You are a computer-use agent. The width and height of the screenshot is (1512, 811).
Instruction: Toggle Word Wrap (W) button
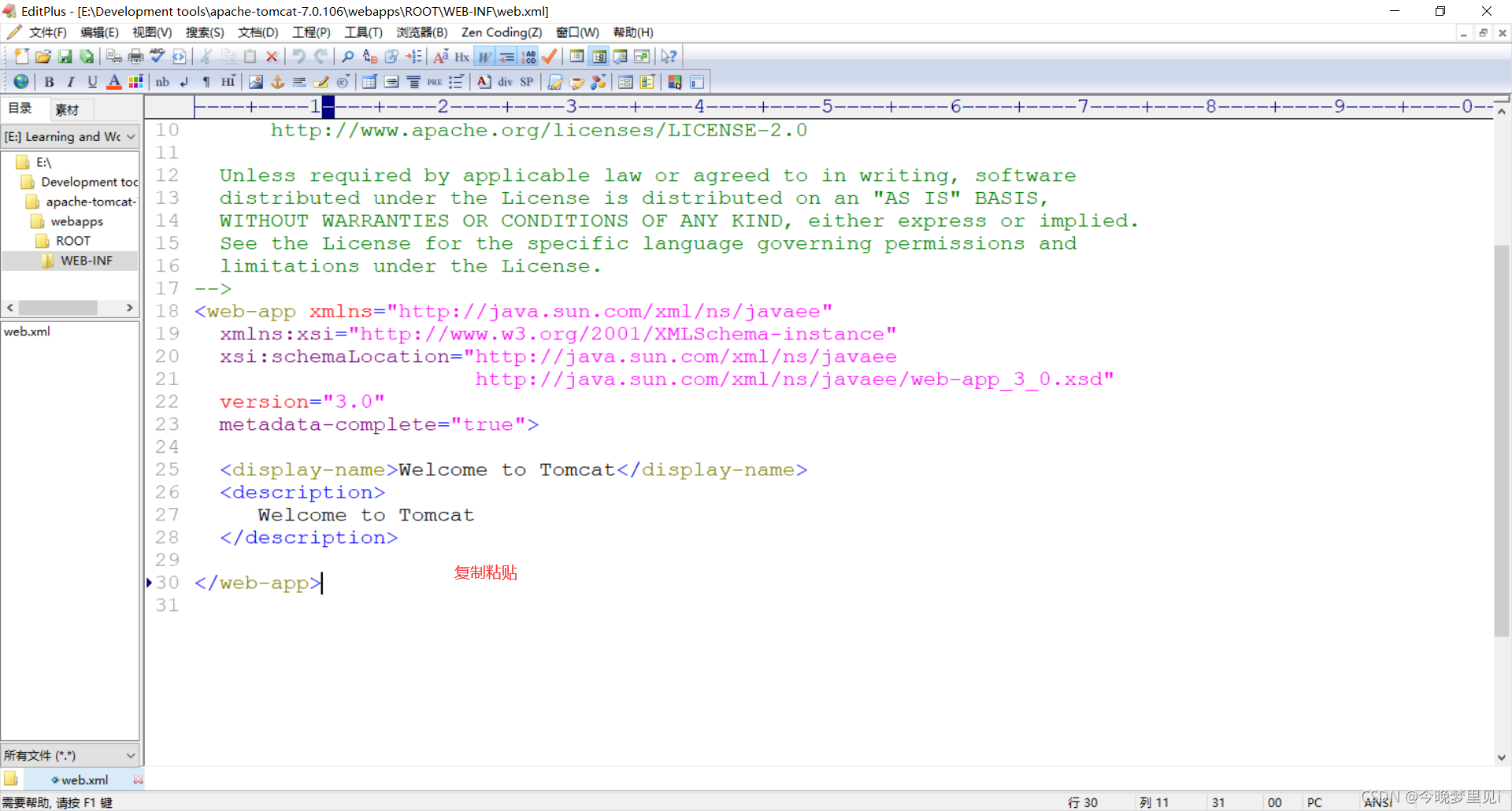pyautogui.click(x=484, y=57)
